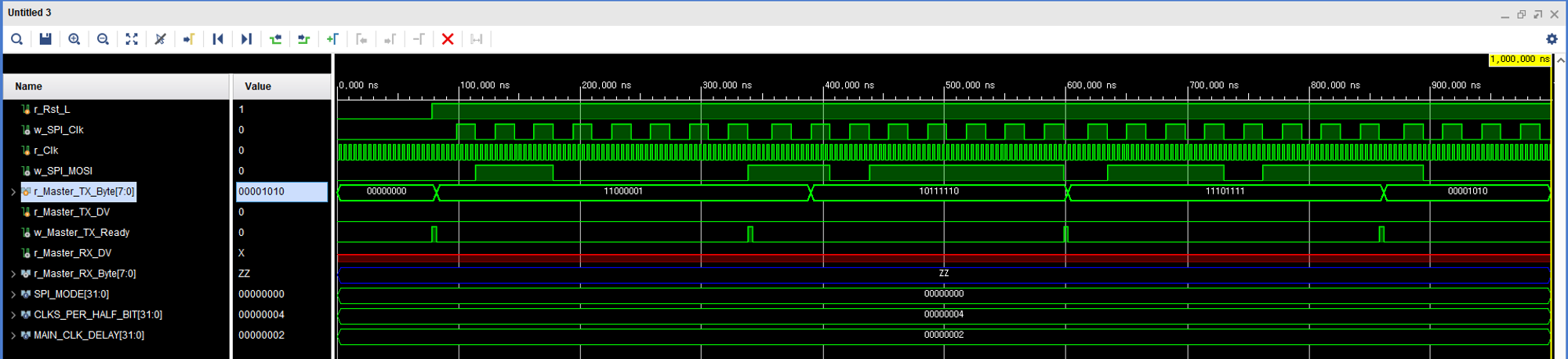Click the 11000001 bus segment

click(623, 192)
